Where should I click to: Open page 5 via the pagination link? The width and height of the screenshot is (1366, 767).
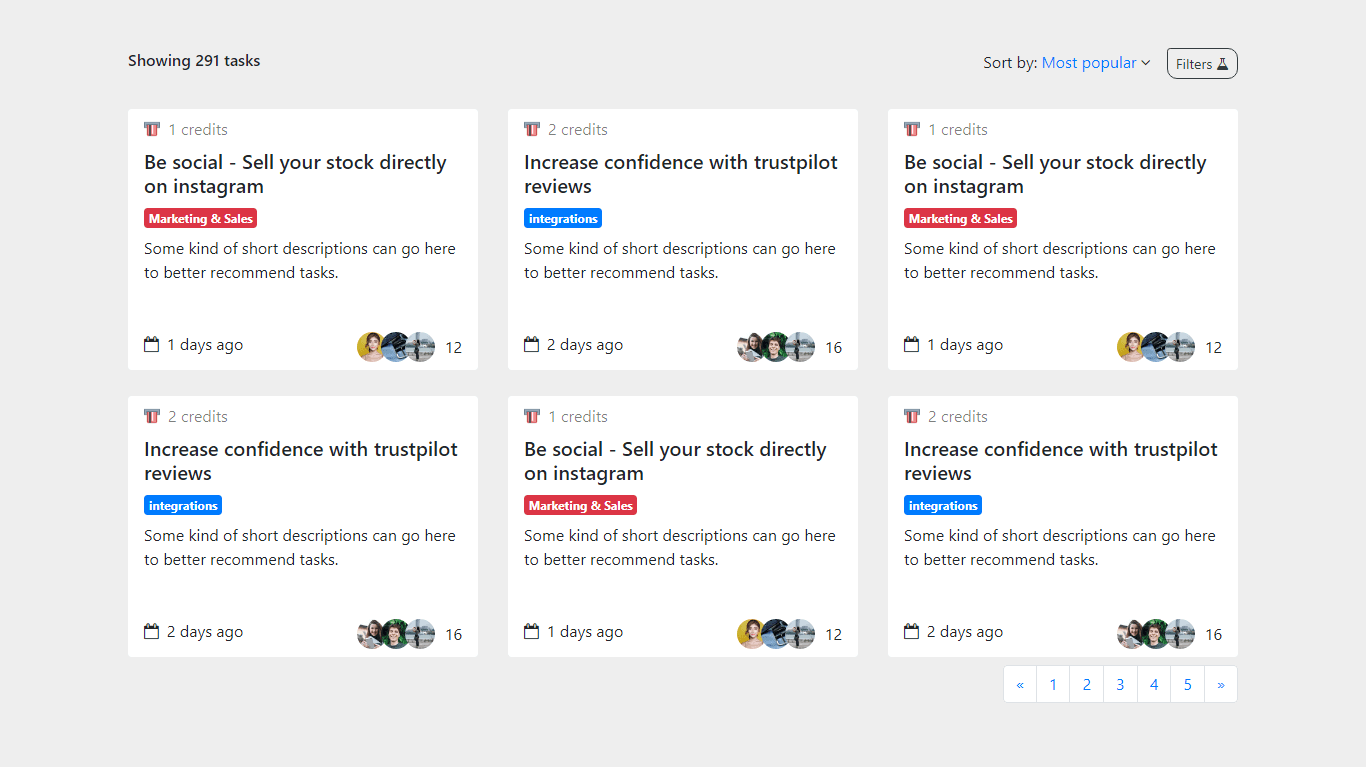point(1187,684)
